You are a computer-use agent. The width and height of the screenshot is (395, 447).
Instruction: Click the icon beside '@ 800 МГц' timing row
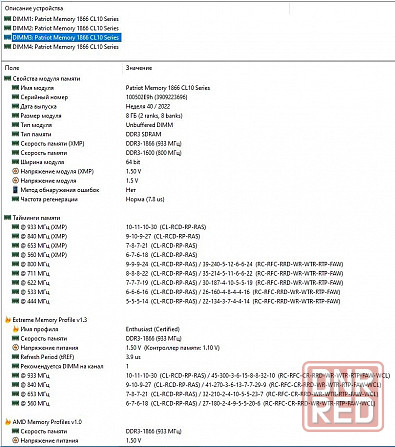click(x=15, y=264)
